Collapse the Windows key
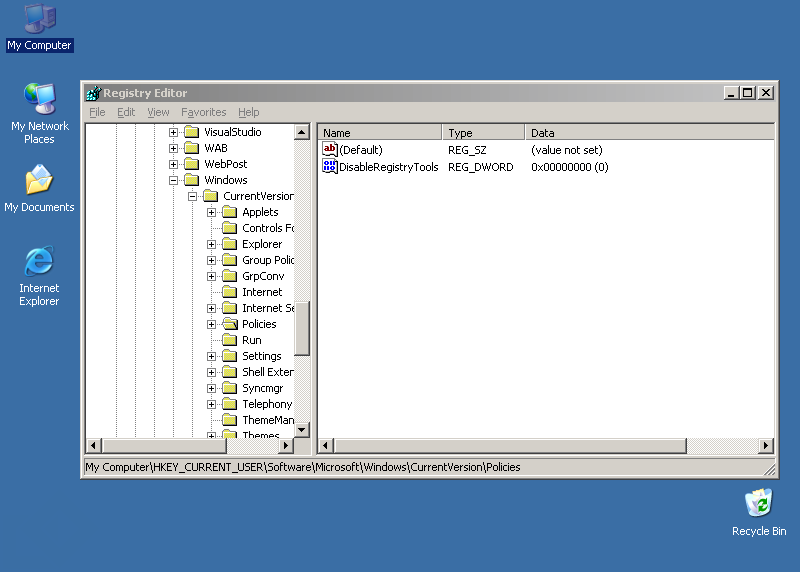Image resolution: width=800 pixels, height=572 pixels. [173, 180]
